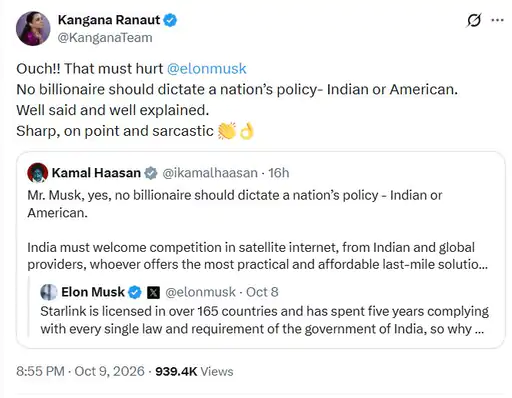Click the 939.4K Views count
This screenshot has height=398, width=512.
pos(194,372)
